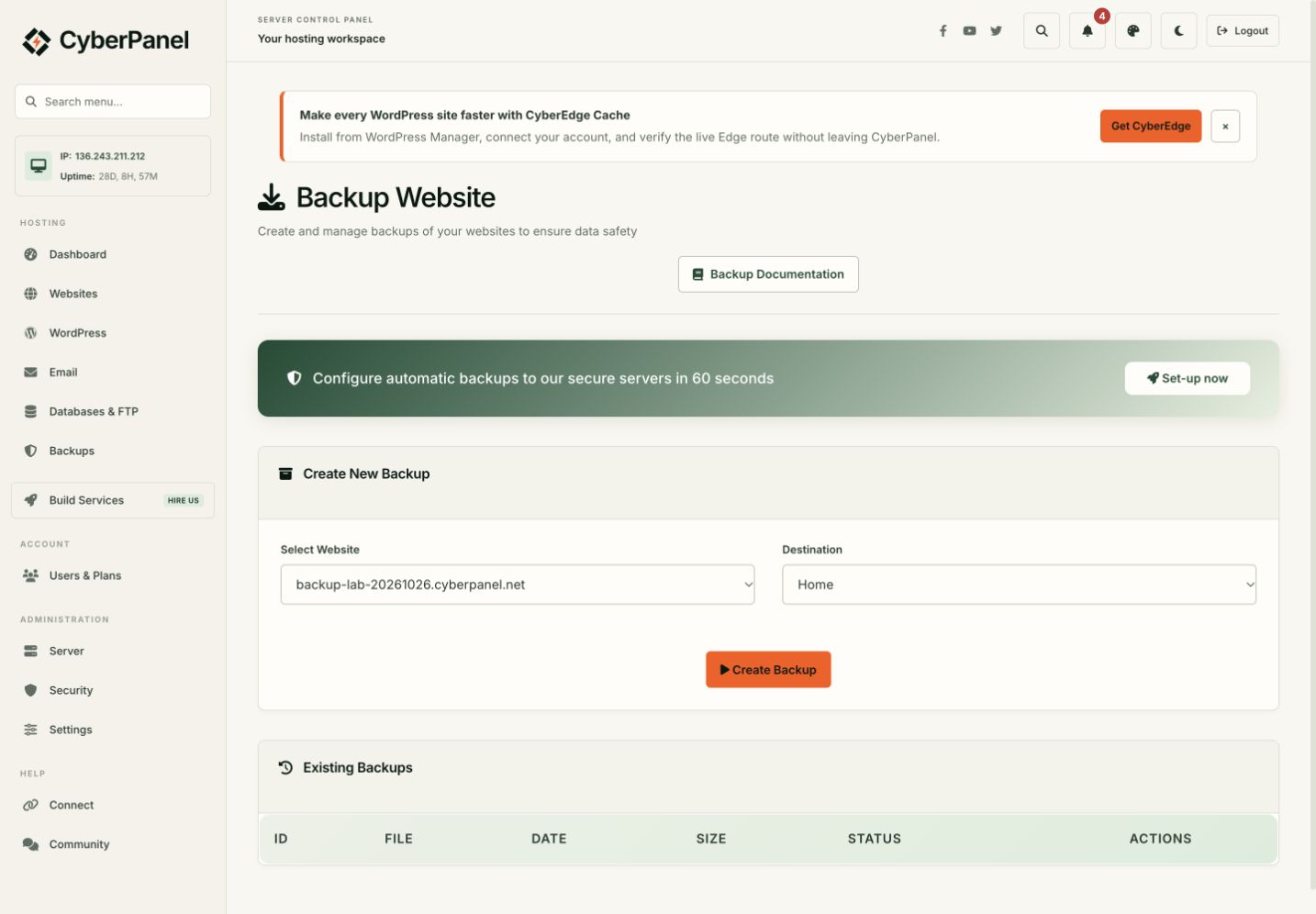1316x914 pixels.
Task: Click the Create New Backup archive icon
Action: [x=285, y=474]
